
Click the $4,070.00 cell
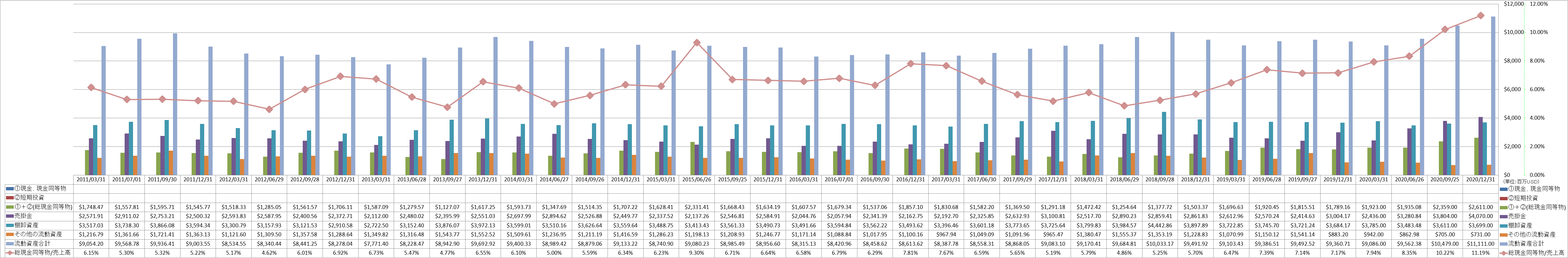[x=1481, y=217]
